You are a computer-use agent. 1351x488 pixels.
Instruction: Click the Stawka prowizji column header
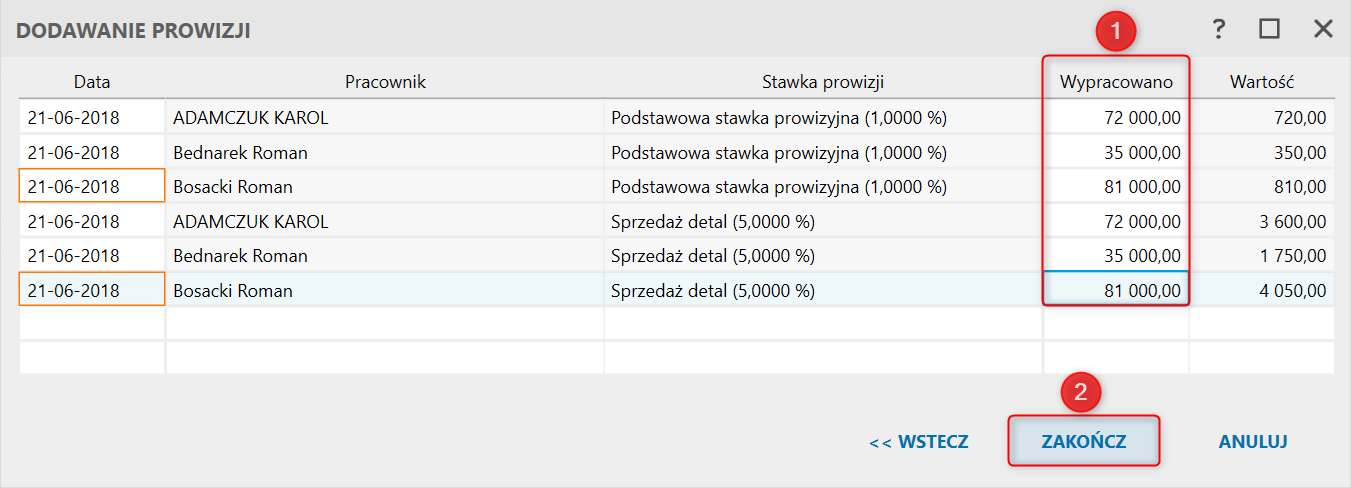(823, 82)
